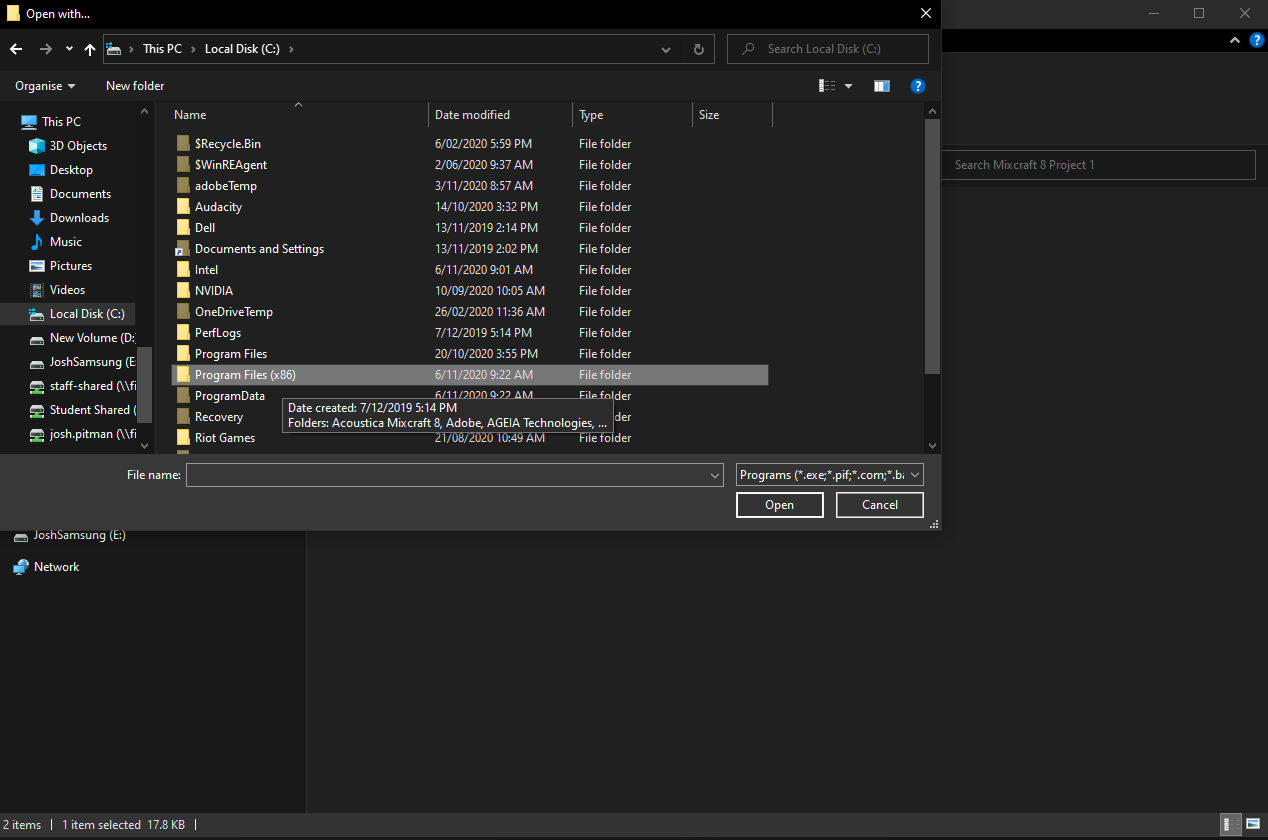Open 3D Objects in navigation pane
The height and width of the screenshot is (840, 1268).
pyautogui.click(x=78, y=146)
